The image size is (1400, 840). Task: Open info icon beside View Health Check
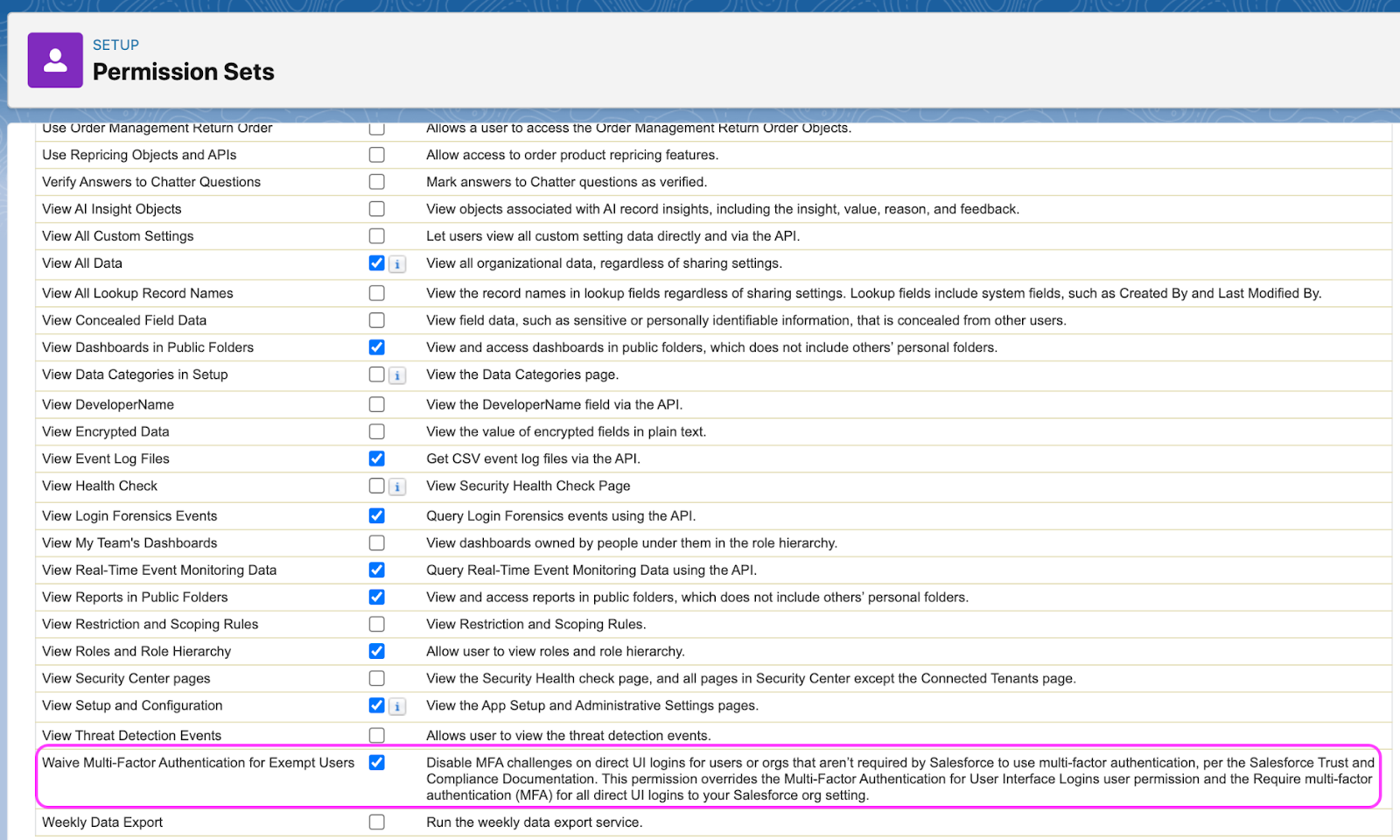(x=397, y=486)
